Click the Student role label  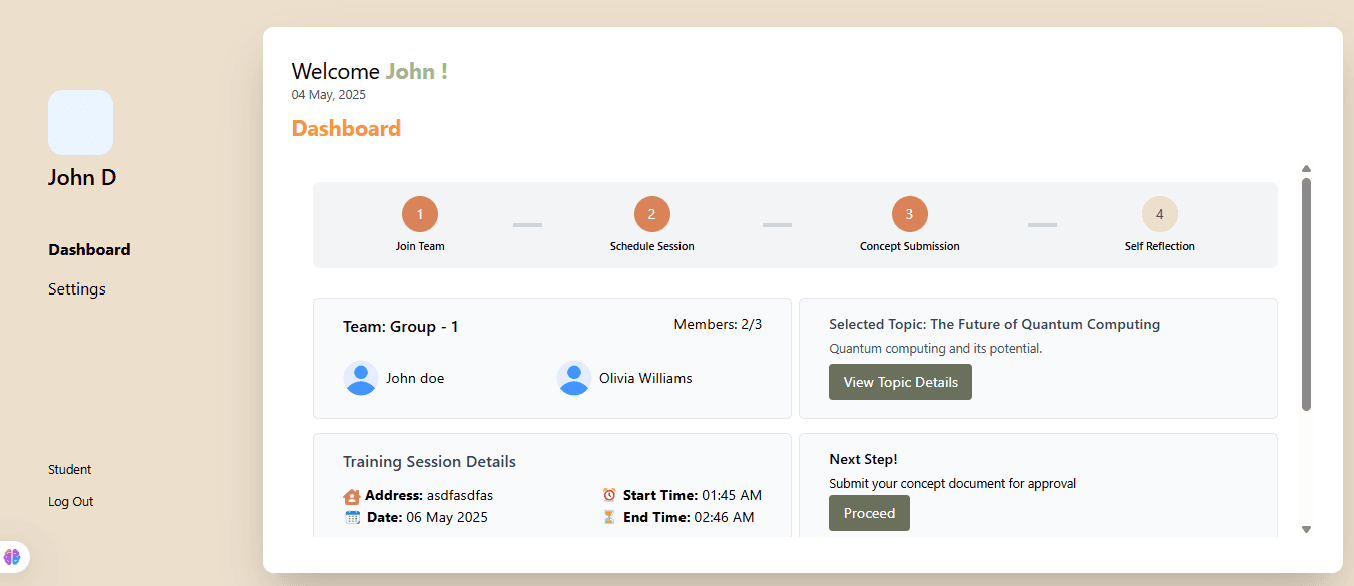(x=70, y=470)
